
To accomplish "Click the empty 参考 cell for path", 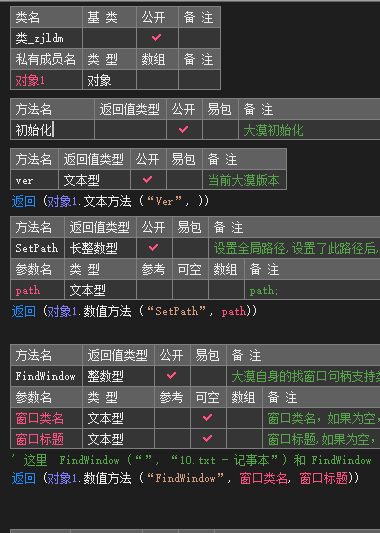I will 154,290.
